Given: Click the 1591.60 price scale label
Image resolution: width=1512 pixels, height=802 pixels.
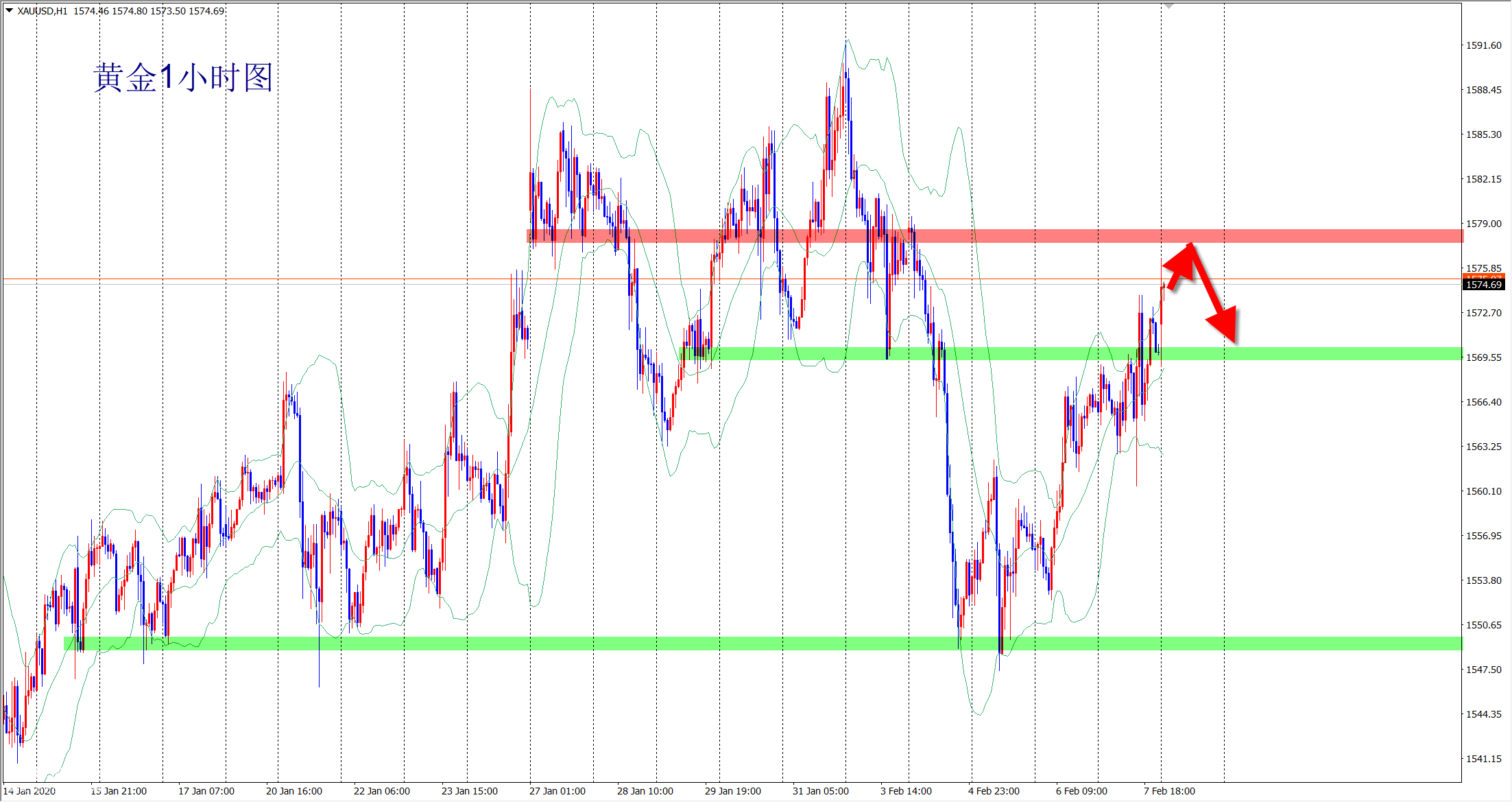Looking at the screenshot, I should point(1483,45).
